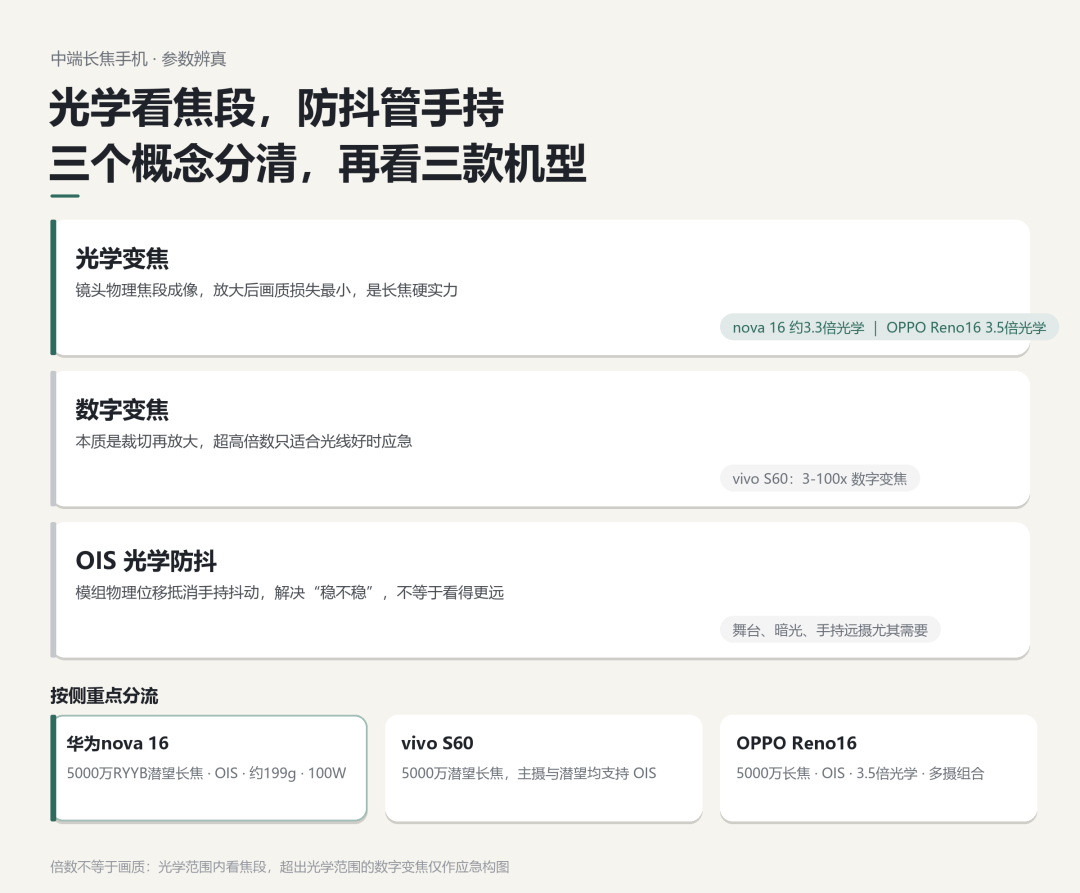
Task: Click the spec line '5000万RYYB潜望长焦 · OIS · 约199g · 100W'
Action: (206, 773)
